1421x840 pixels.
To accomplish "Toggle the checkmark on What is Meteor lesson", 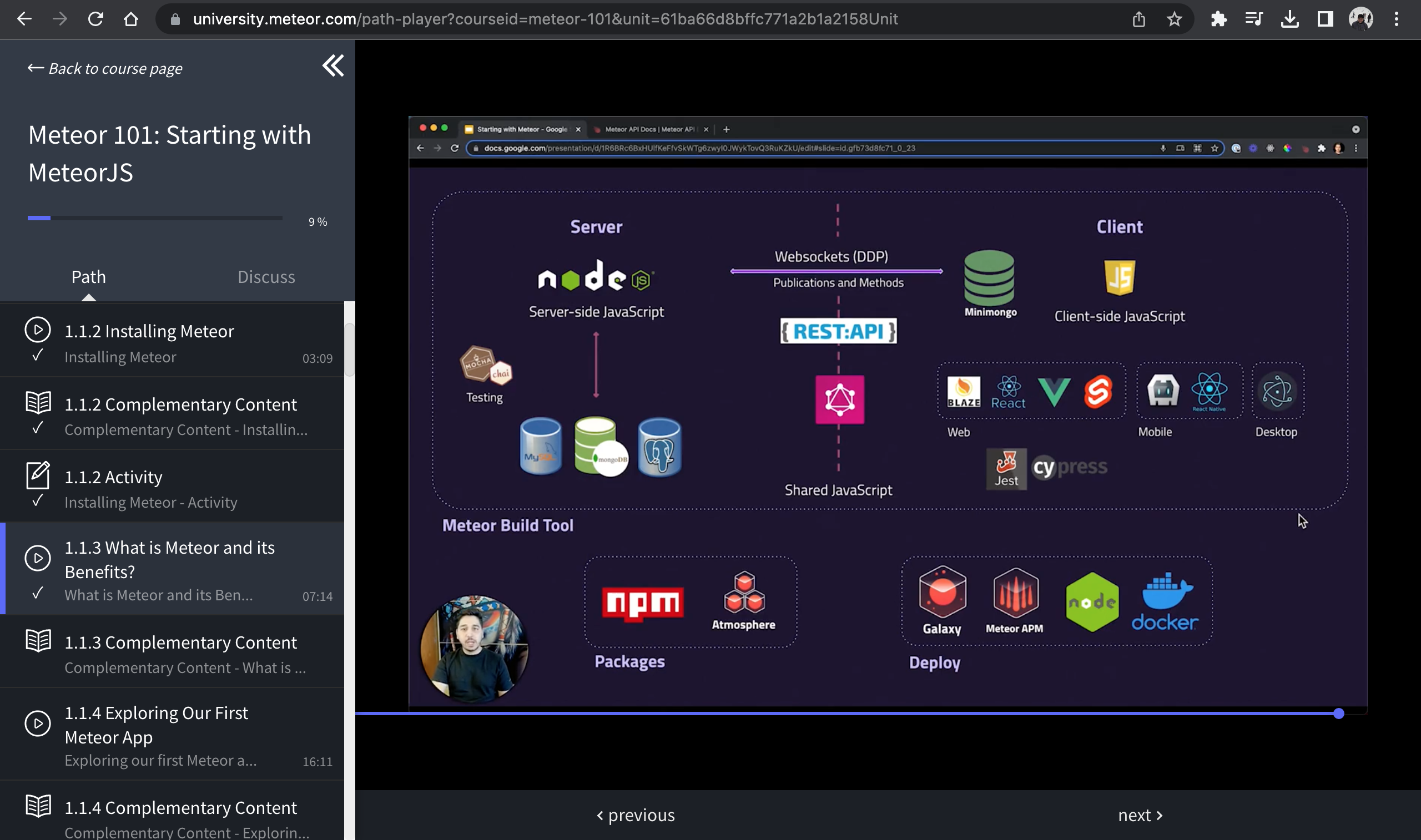I will click(37, 594).
